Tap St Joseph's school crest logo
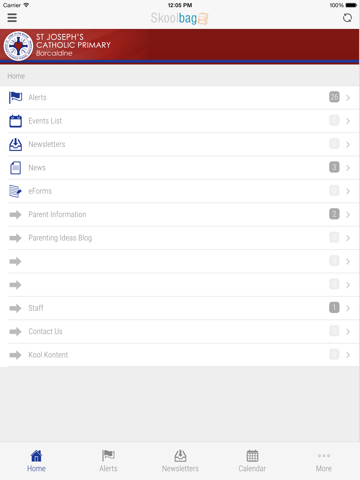The image size is (360, 480). 18,46
